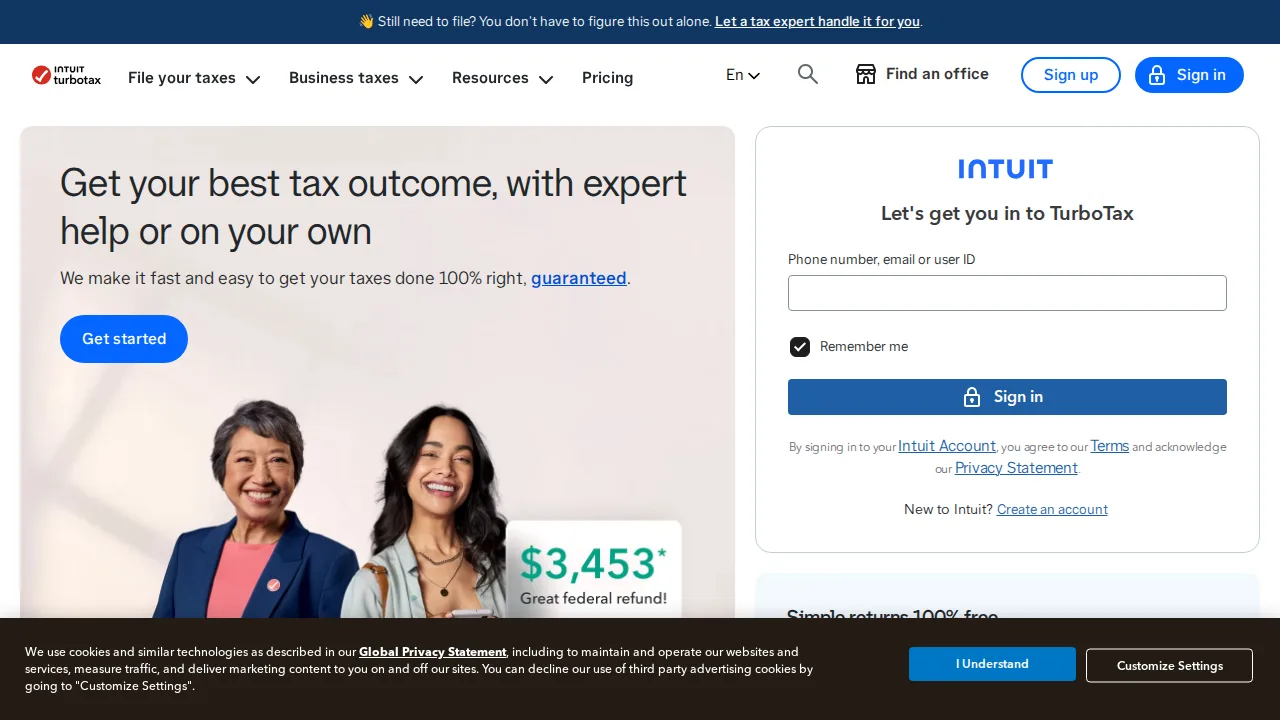The height and width of the screenshot is (720, 1280).
Task: Open the Terms link
Action: pyautogui.click(x=1110, y=446)
